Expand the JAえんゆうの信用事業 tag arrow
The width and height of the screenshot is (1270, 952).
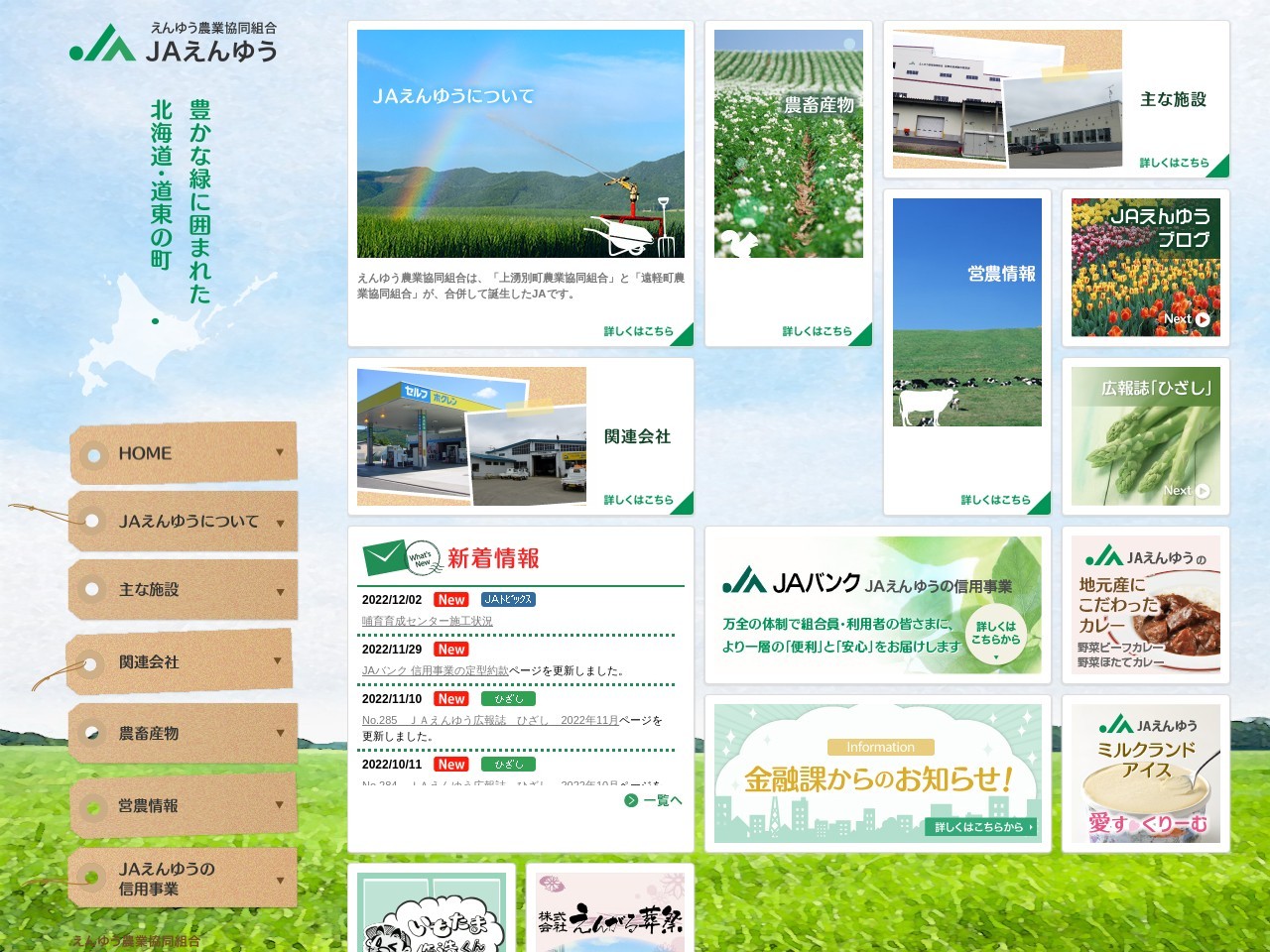point(281,880)
